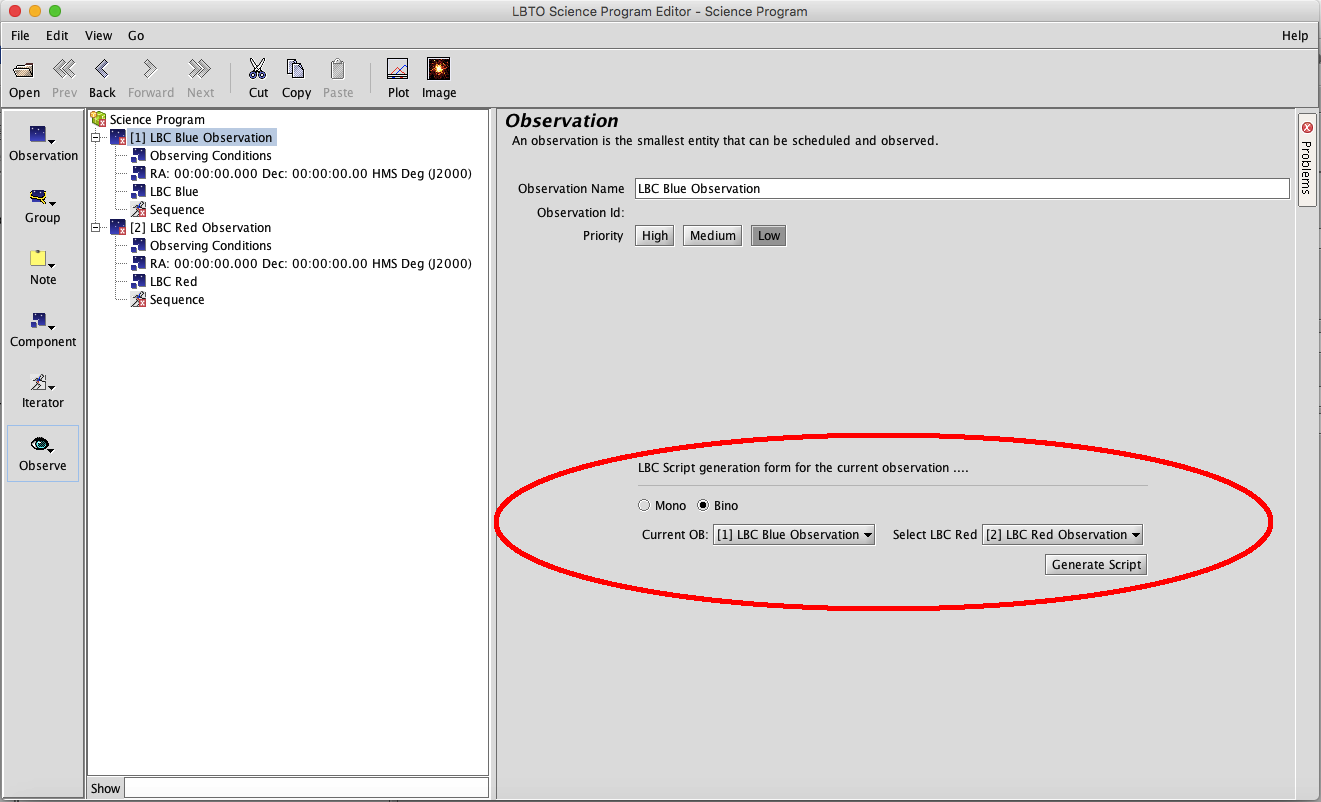Screen dimensions: 1321x802
Task: Open the File menu
Action: [20, 35]
